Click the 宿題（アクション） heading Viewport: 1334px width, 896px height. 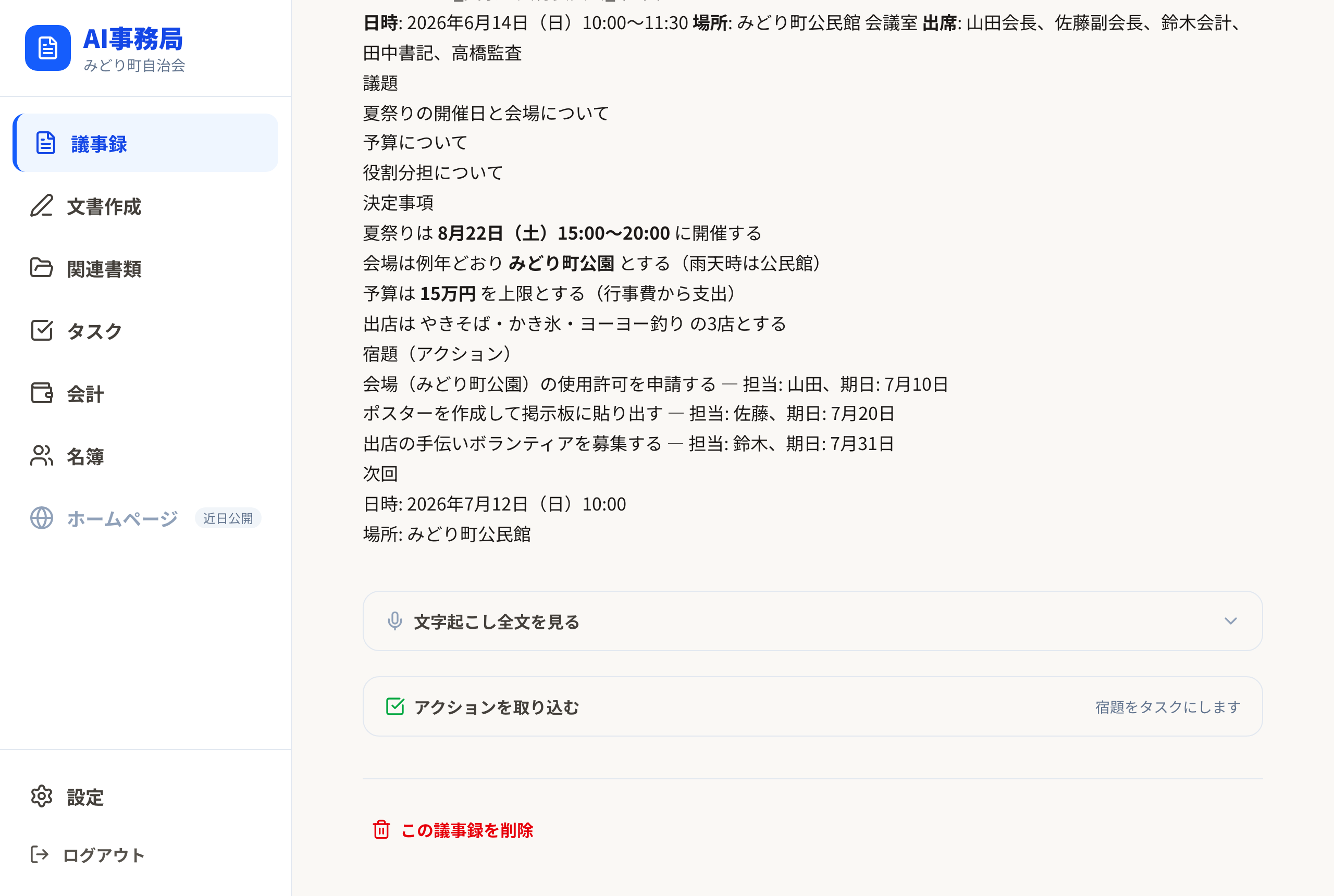(438, 354)
